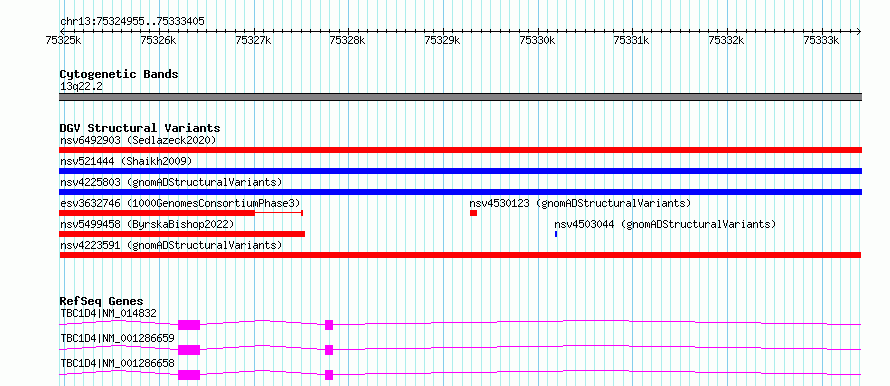The height and width of the screenshot is (386, 890).
Task: Click the ruler's right end arrowhead
Action: click(x=859, y=31)
